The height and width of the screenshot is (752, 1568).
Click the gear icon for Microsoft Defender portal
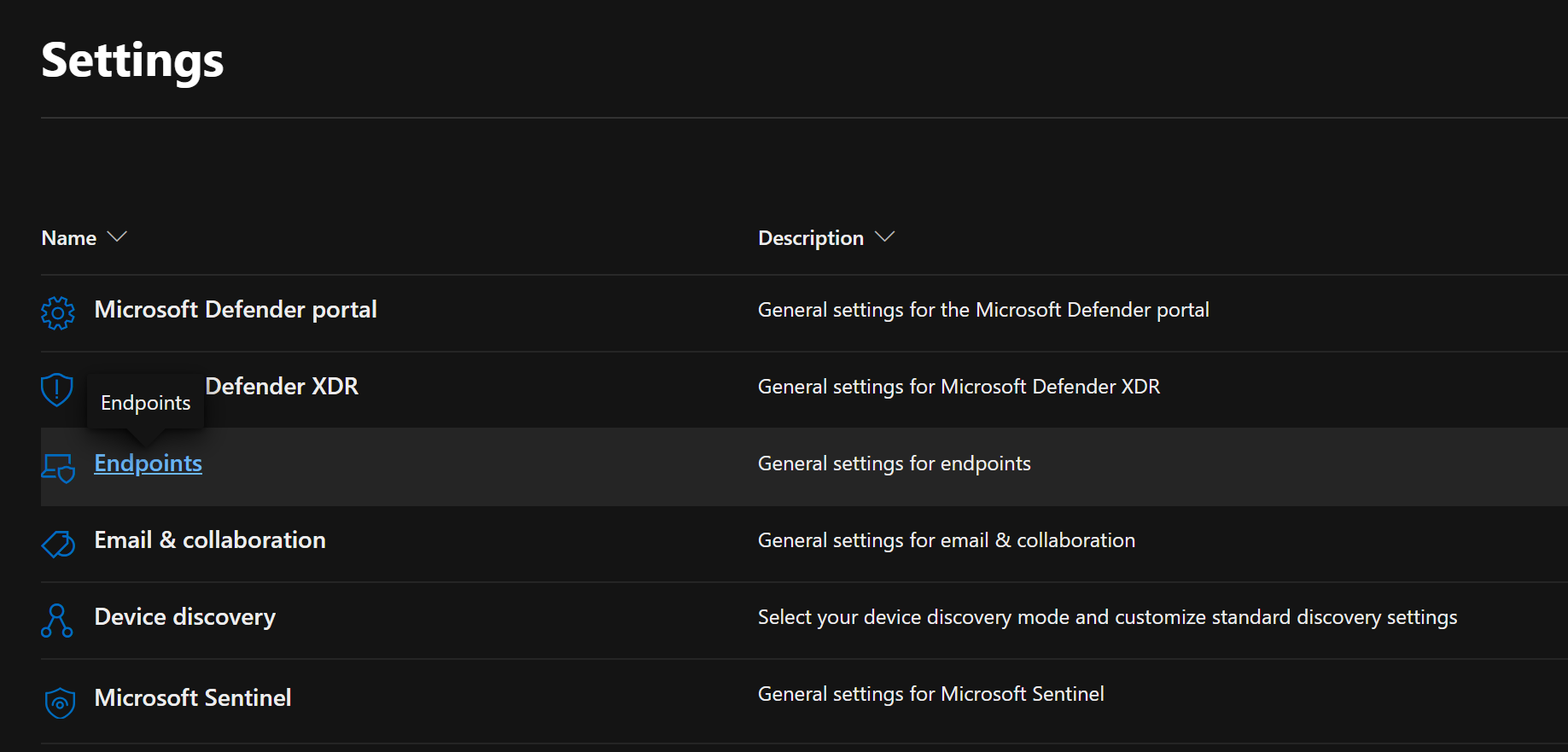point(57,312)
